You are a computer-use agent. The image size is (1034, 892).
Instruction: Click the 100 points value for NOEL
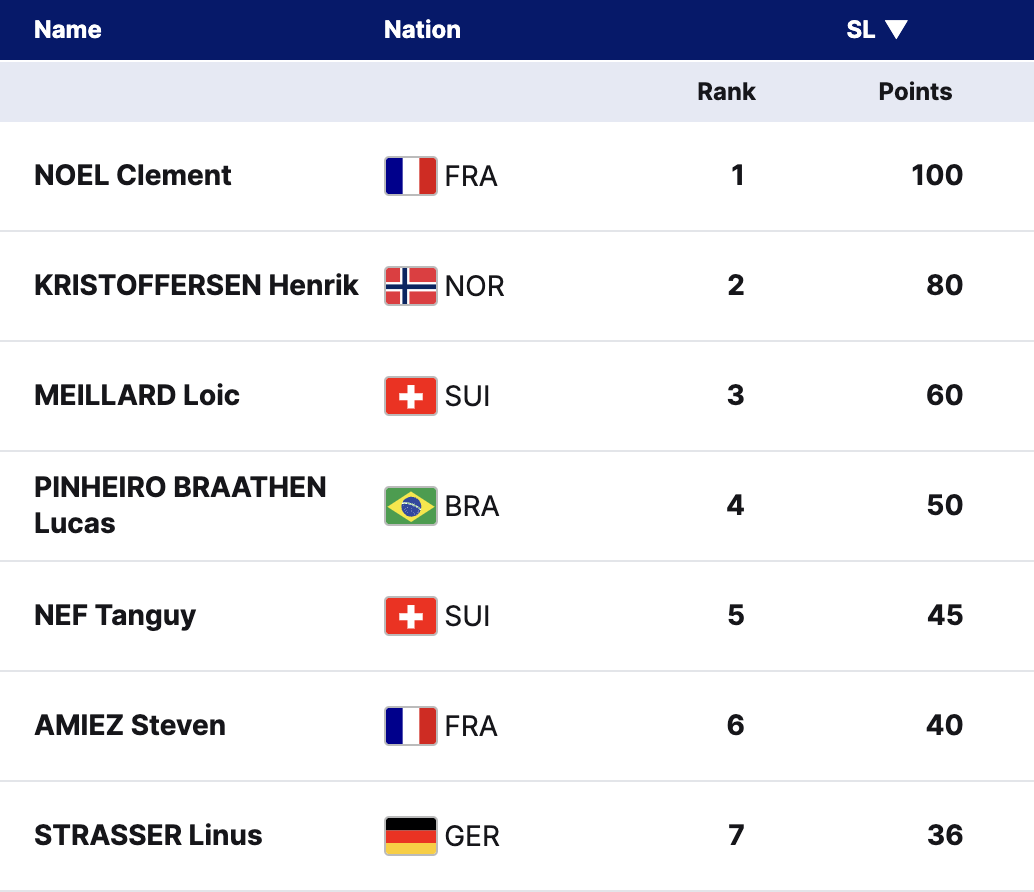(937, 176)
